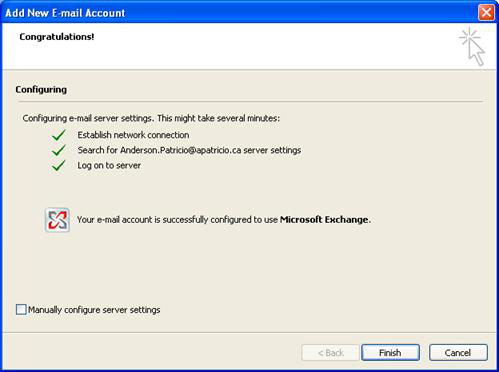Click the disabled Back button

click(x=330, y=352)
